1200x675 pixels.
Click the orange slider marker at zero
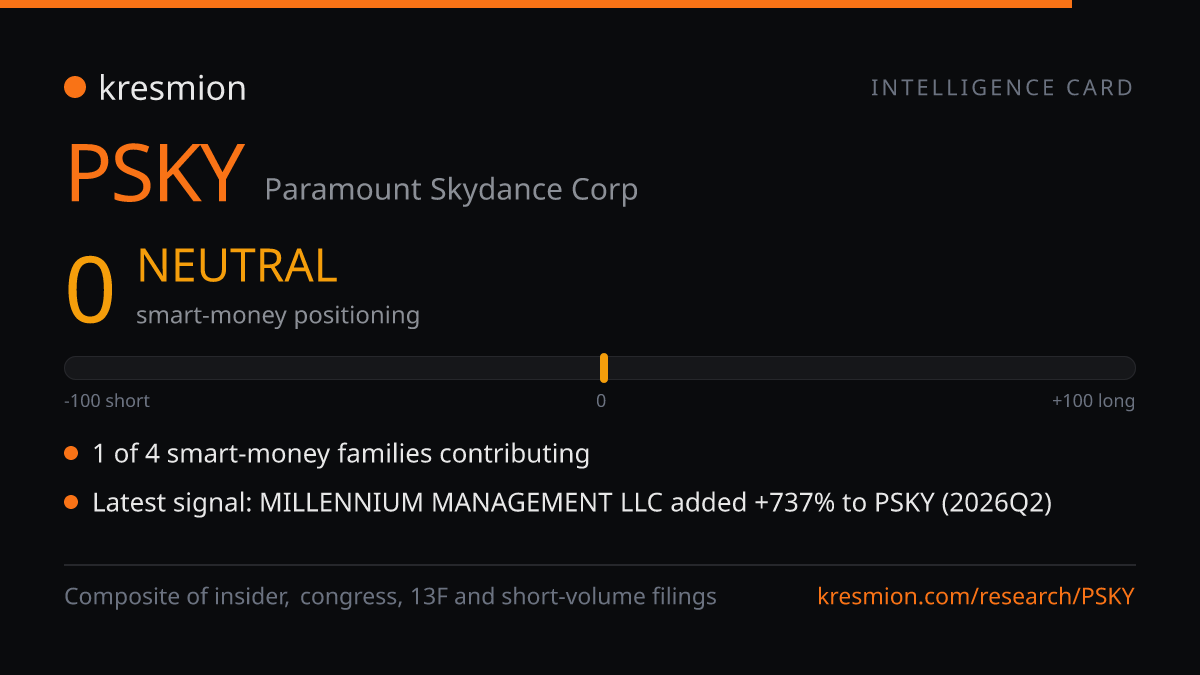coord(604,368)
